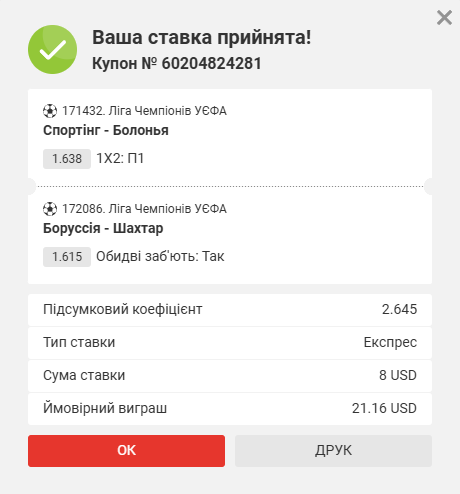Image resolution: width=460 pixels, height=494 pixels.
Task: Click the Боруссія - Шахтар match title
Action: tap(103, 228)
